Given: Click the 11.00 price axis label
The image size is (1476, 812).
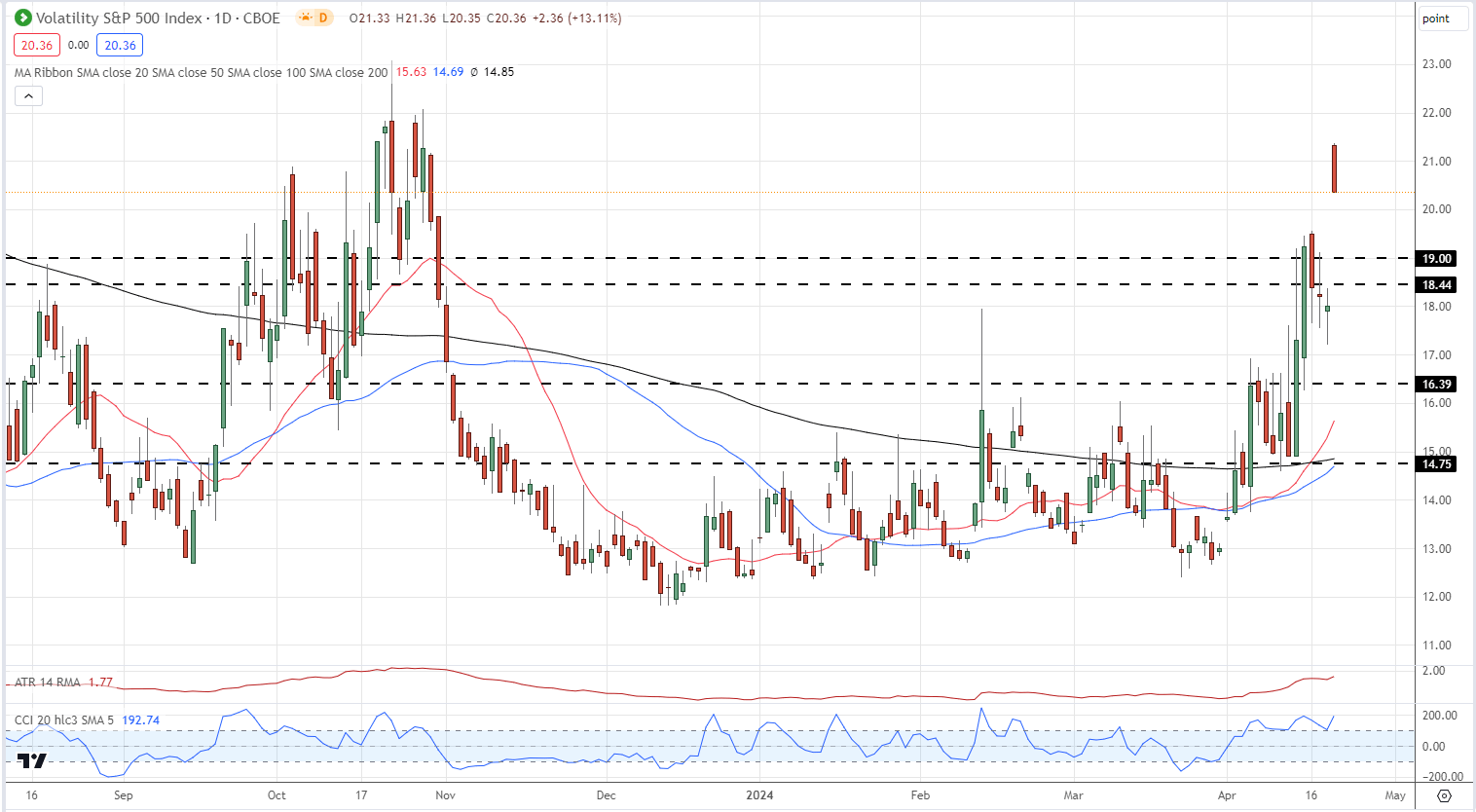Looking at the screenshot, I should point(1437,646).
